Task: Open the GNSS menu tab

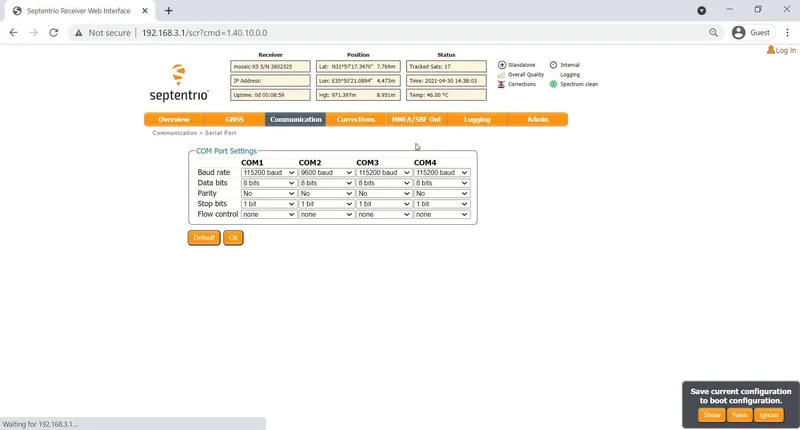Action: coord(235,119)
